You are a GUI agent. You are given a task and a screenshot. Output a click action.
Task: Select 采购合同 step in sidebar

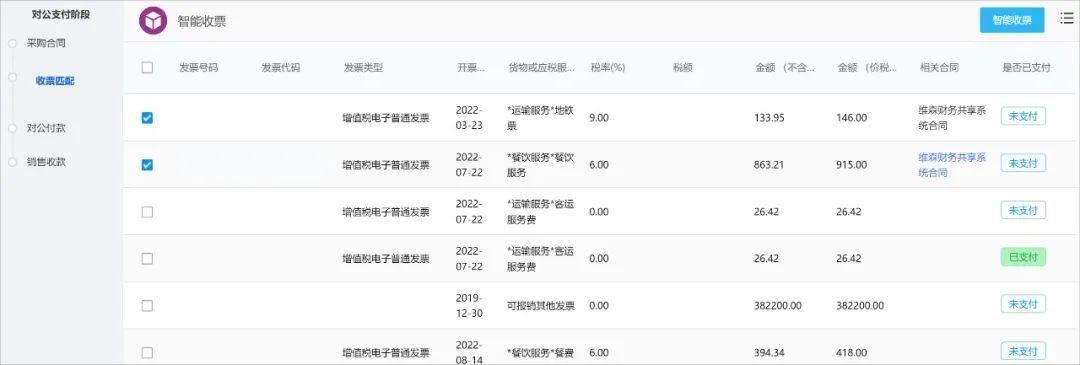[46, 43]
